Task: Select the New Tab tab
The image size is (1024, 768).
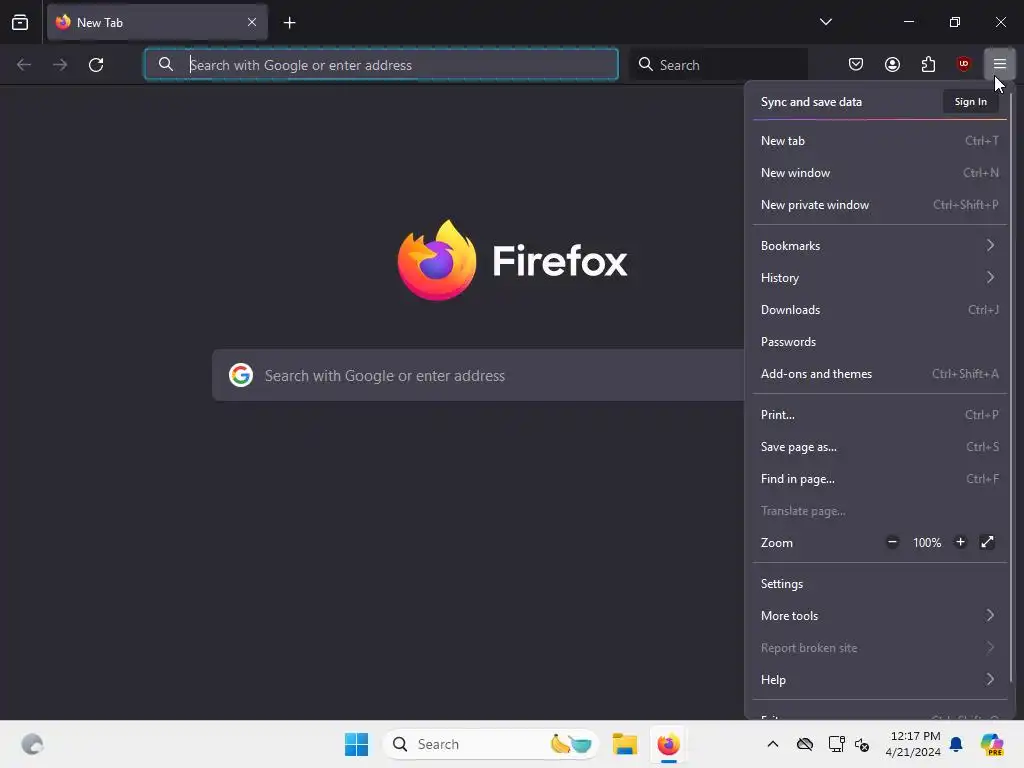Action: coord(157,22)
